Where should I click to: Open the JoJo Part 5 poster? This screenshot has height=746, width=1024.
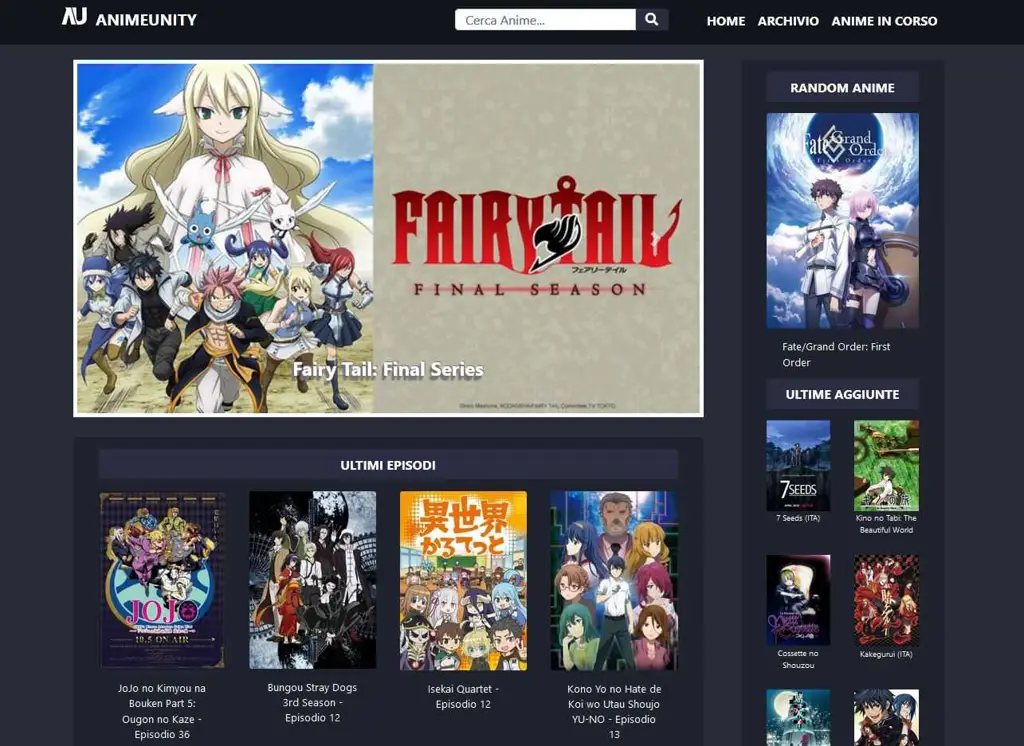[x=162, y=580]
